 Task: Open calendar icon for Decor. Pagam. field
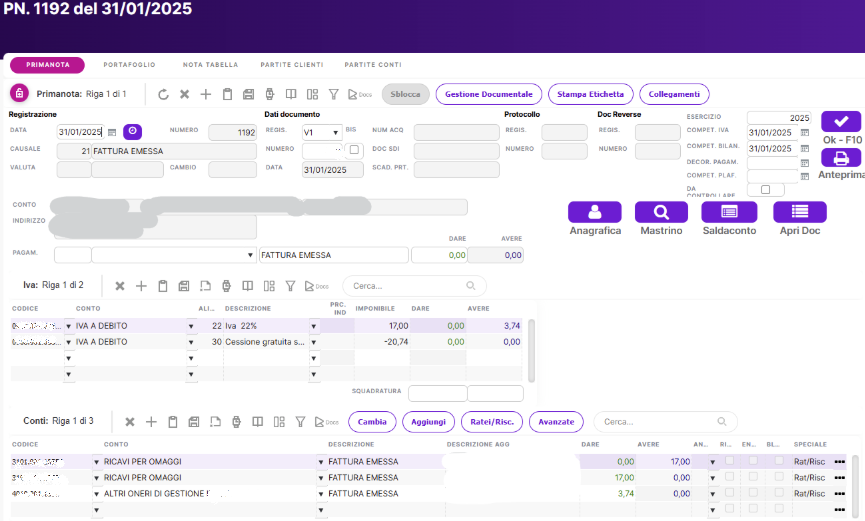(x=805, y=163)
